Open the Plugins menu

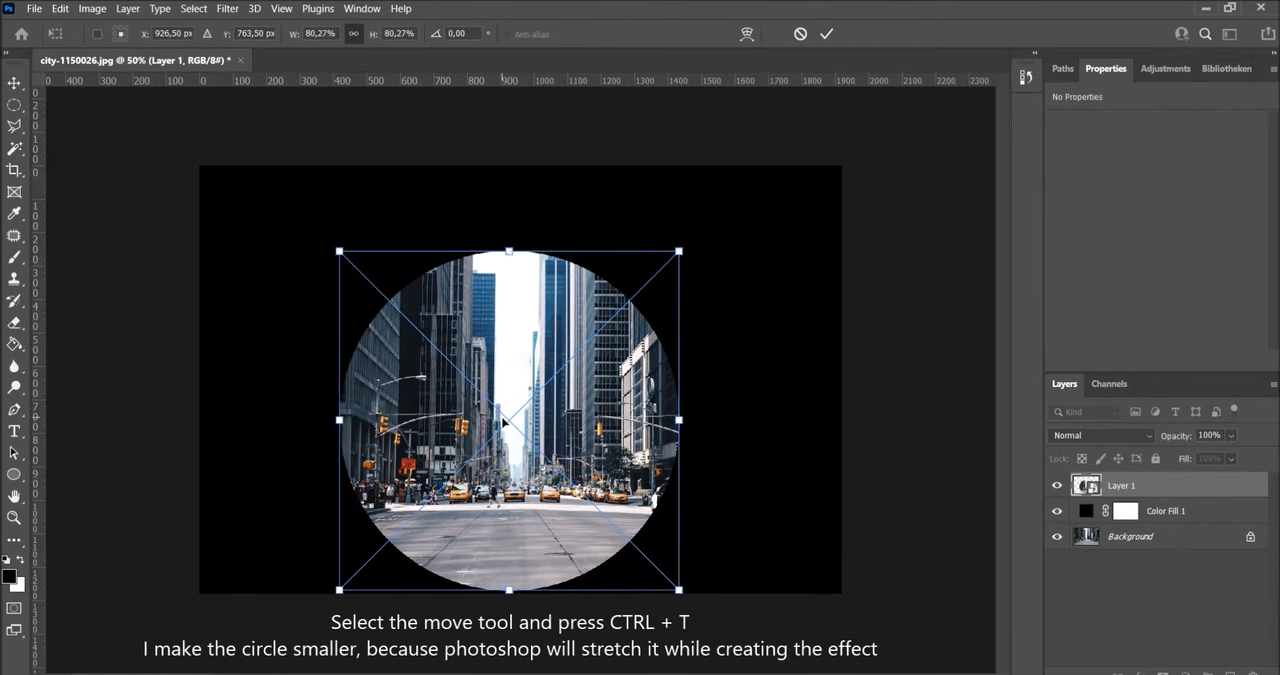pos(318,9)
